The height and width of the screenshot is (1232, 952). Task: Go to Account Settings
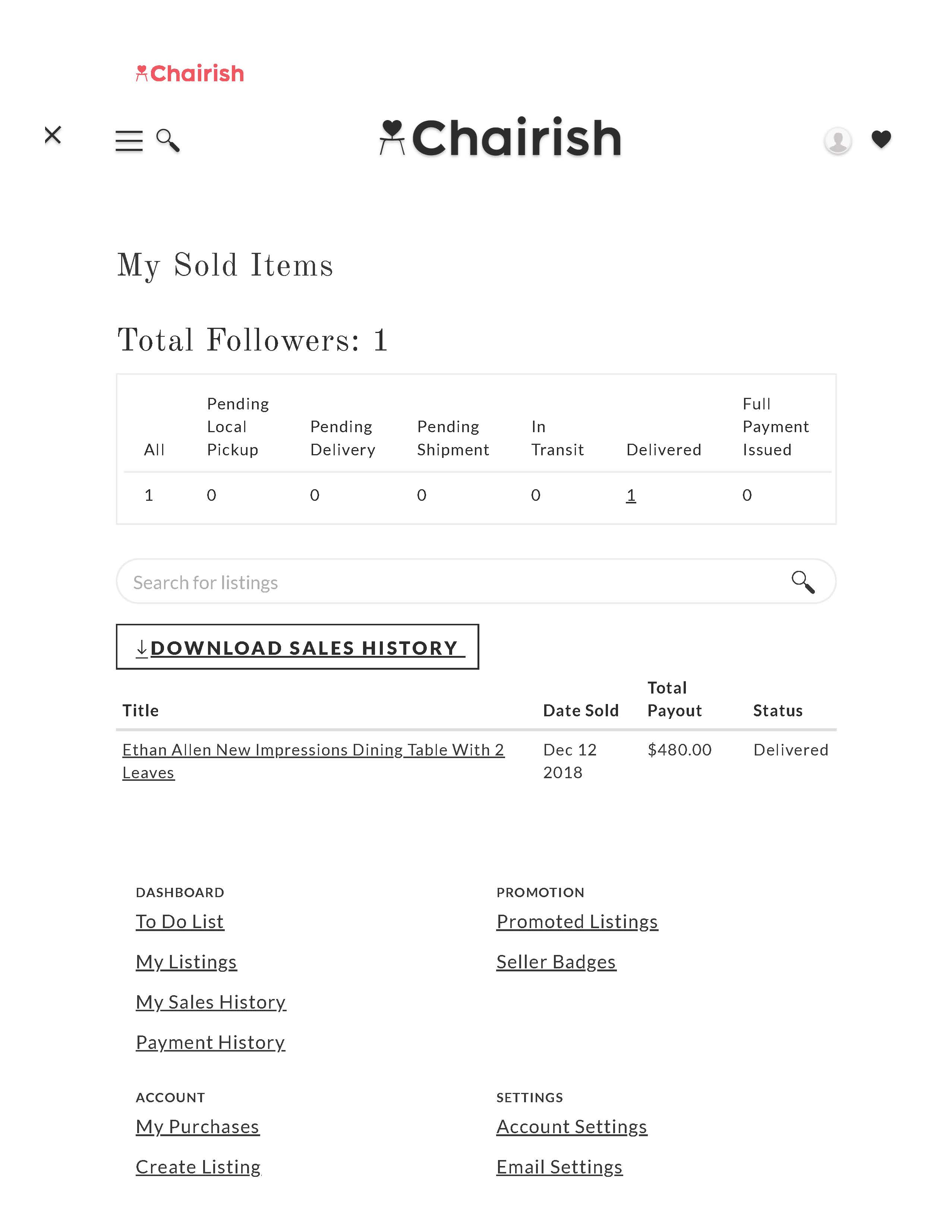[572, 1126]
